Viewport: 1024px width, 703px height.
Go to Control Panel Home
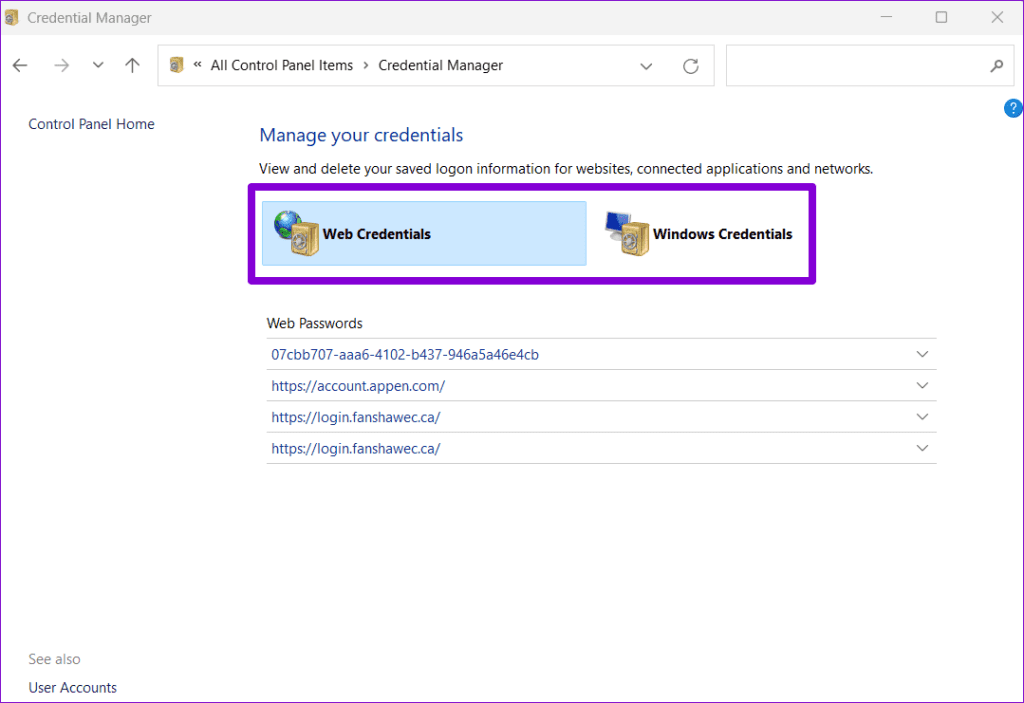click(91, 123)
